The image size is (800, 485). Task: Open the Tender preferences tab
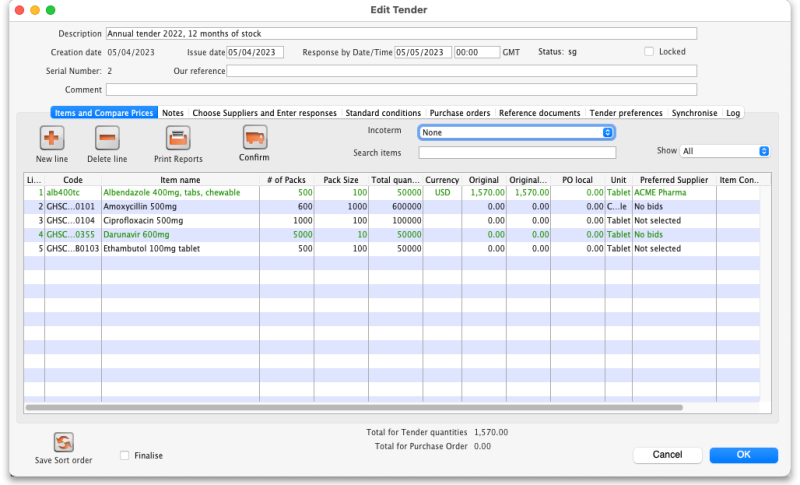click(x=627, y=113)
